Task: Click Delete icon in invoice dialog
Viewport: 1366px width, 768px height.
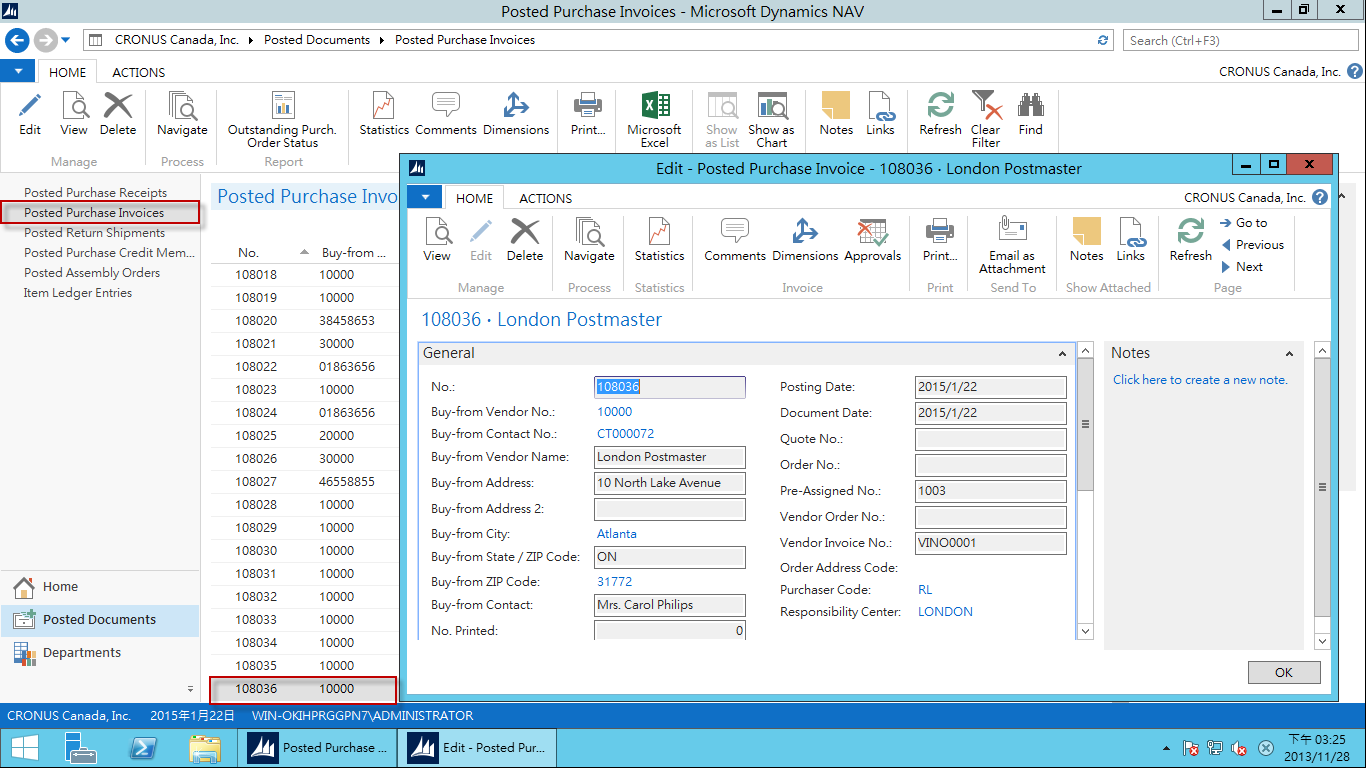Action: [x=525, y=240]
